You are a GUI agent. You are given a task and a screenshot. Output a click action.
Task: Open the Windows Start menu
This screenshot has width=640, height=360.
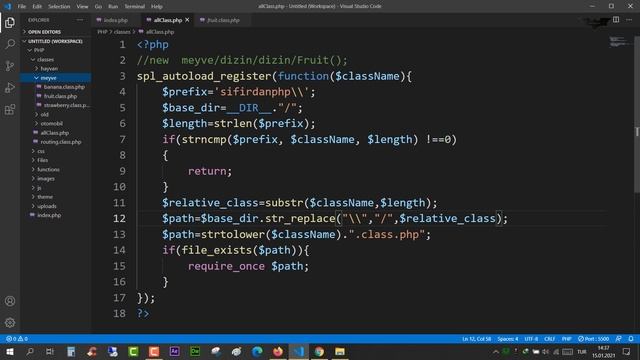[x=9, y=351]
